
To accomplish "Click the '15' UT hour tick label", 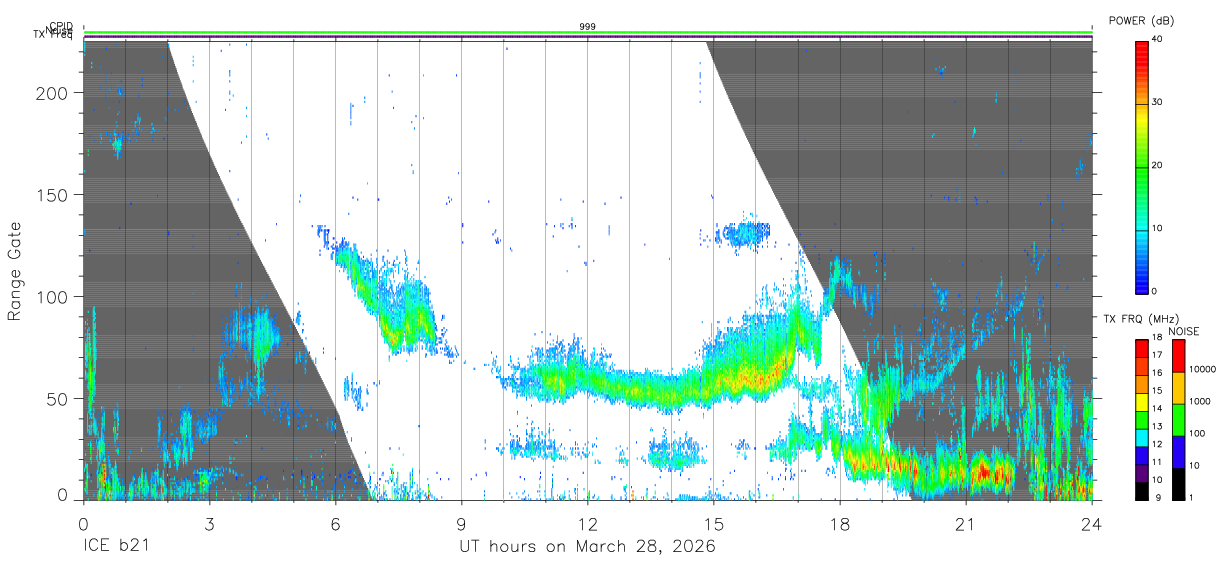I will coord(714,523).
